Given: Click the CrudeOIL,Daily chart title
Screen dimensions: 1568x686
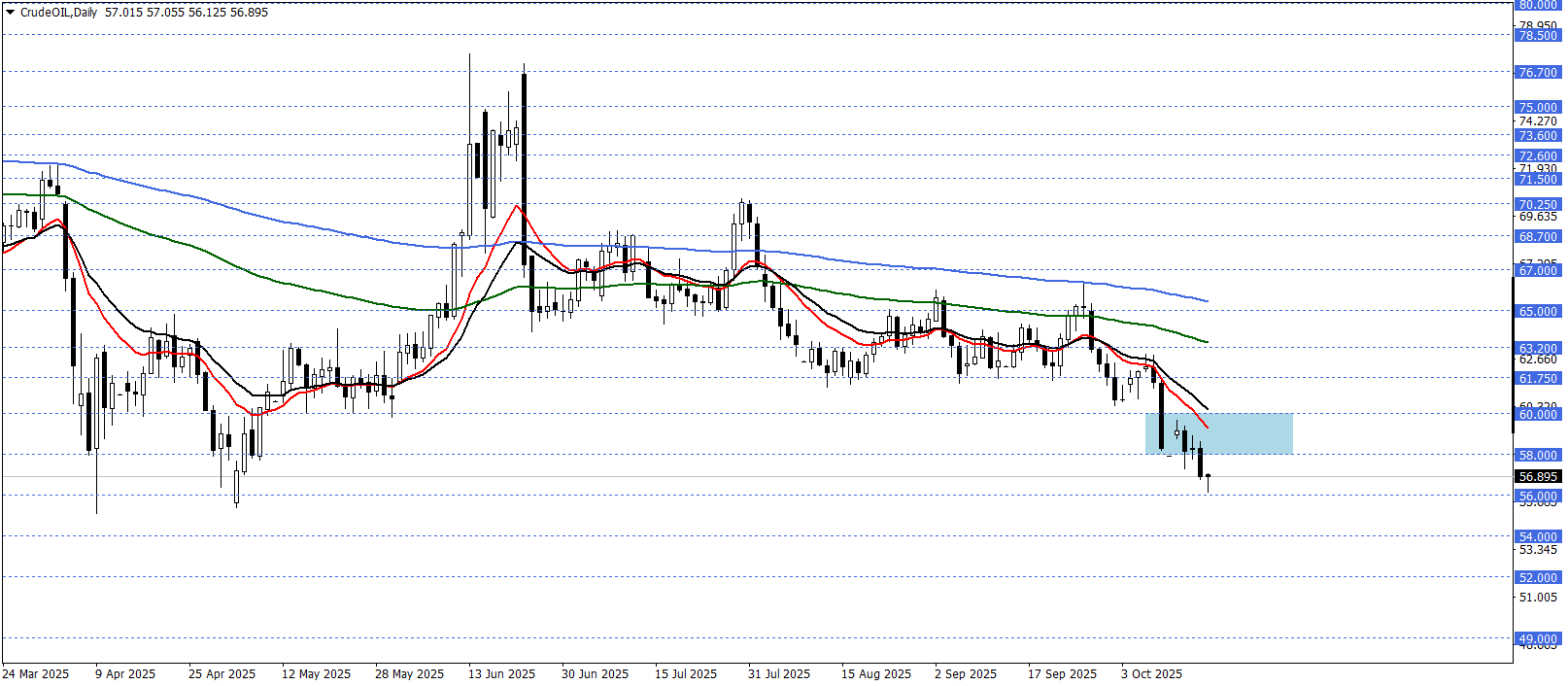Looking at the screenshot, I should [58, 13].
